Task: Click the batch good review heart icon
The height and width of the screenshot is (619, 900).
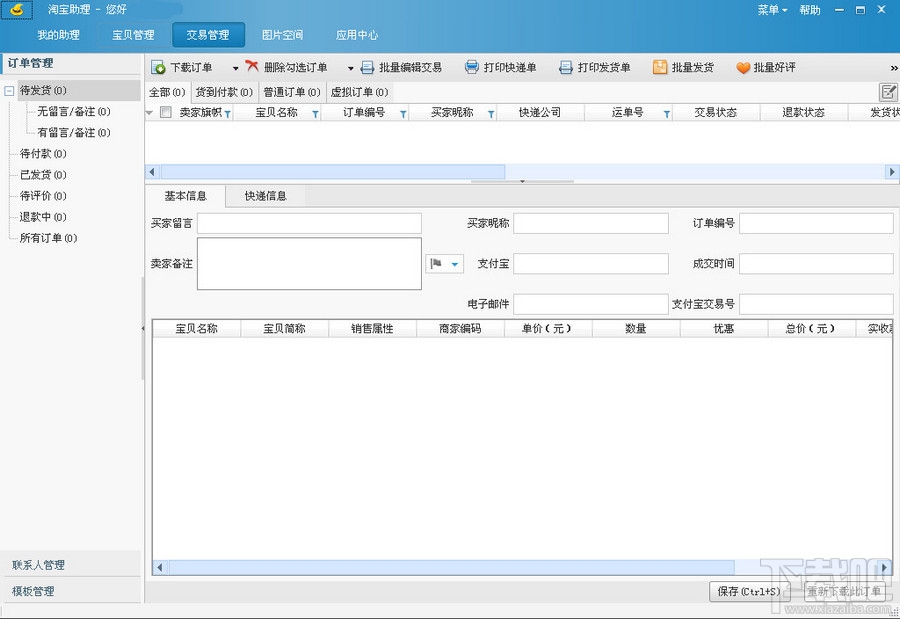Action: tap(743, 68)
